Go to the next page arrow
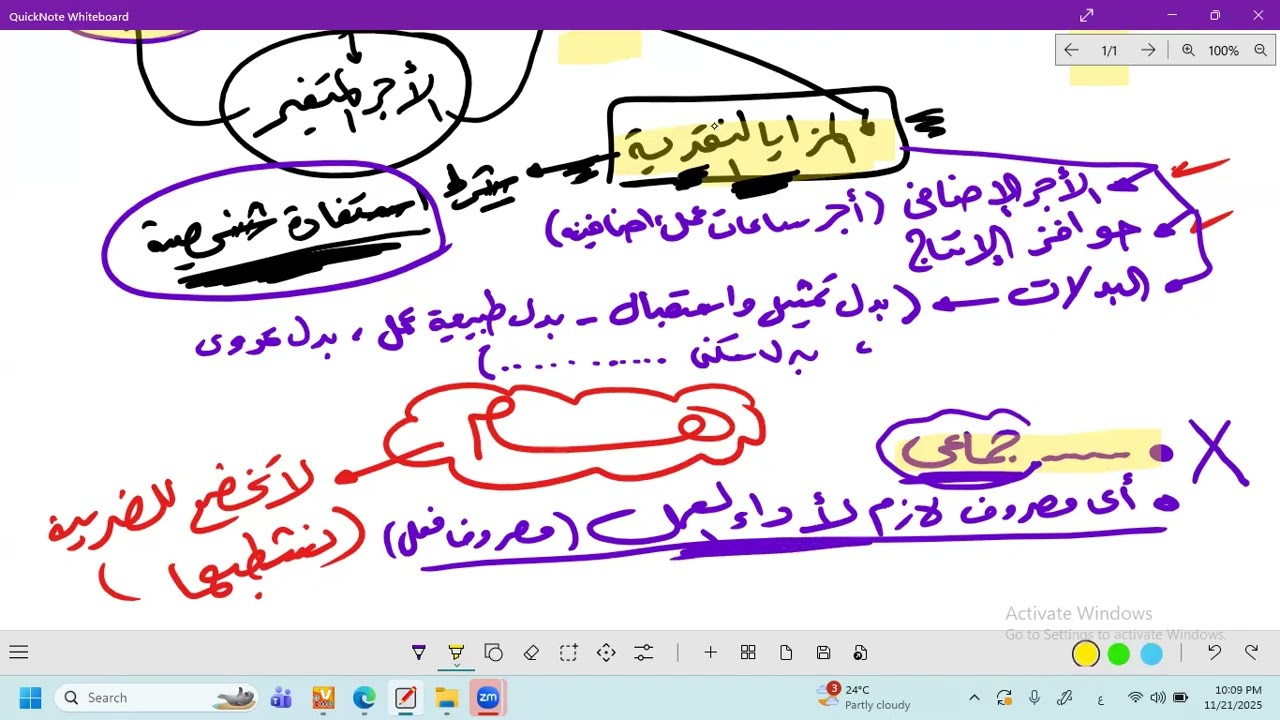The width and height of the screenshot is (1280, 720). (1148, 50)
